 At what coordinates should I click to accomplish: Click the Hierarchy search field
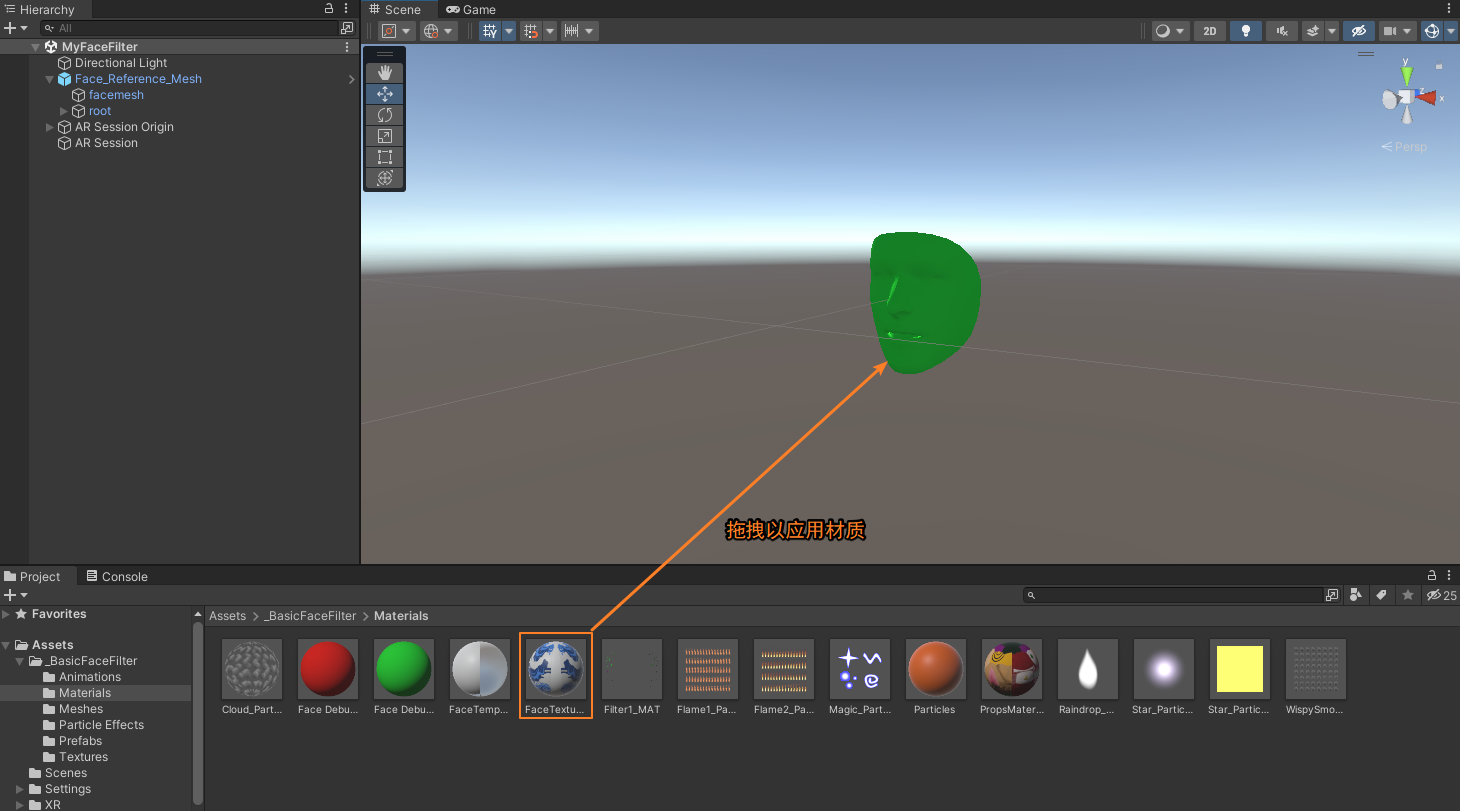(190, 28)
